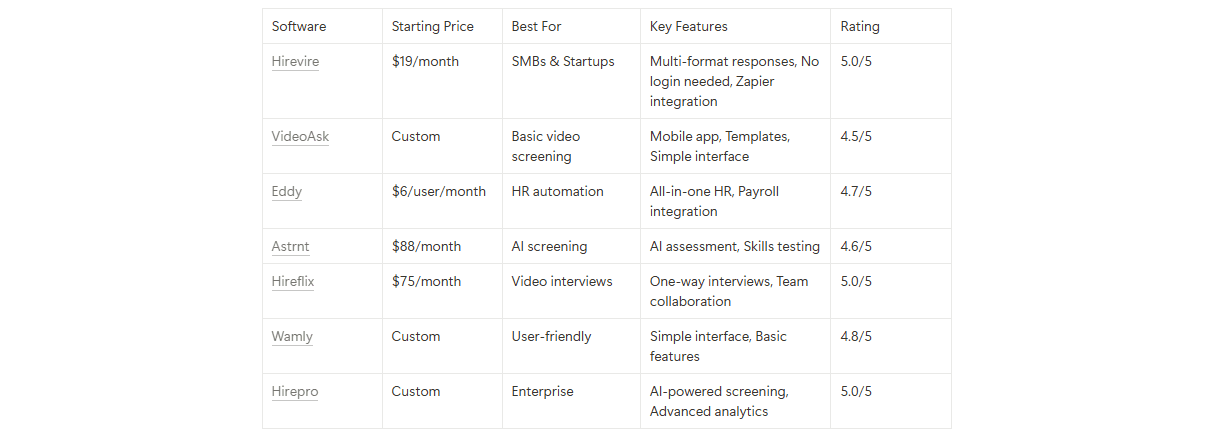
Task: Click the Software column header
Action: [299, 27]
